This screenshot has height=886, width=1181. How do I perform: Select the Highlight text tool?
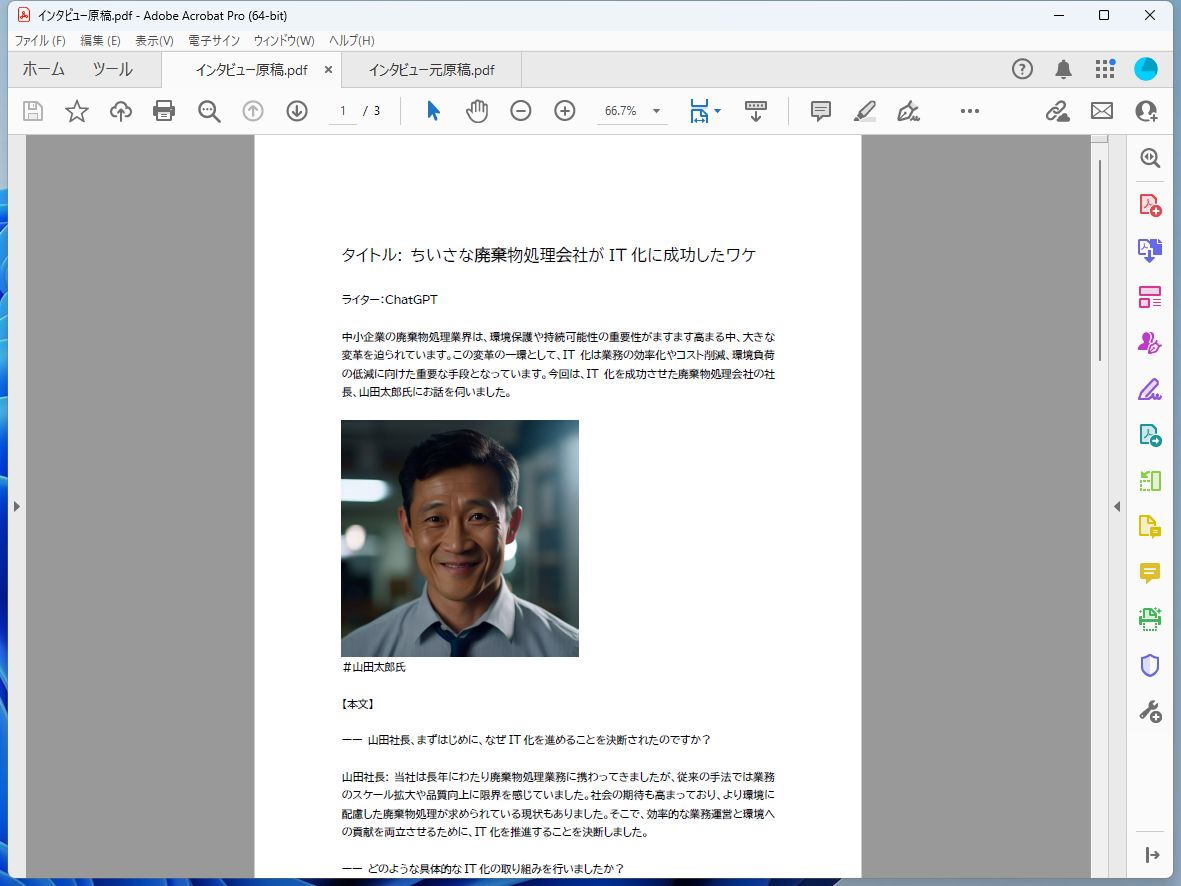[866, 111]
